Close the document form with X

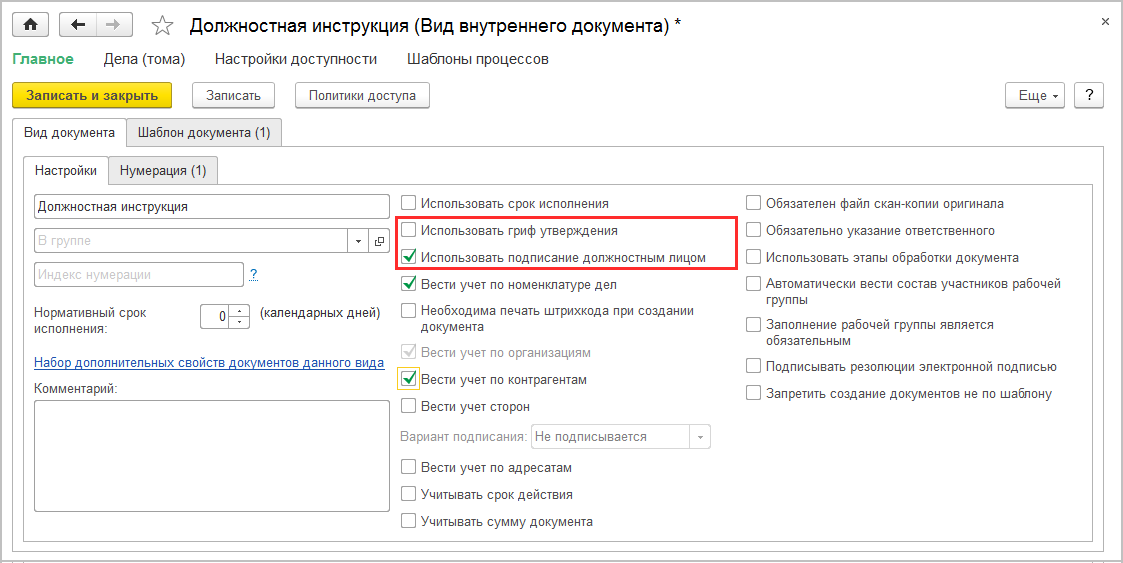pos(1104,21)
